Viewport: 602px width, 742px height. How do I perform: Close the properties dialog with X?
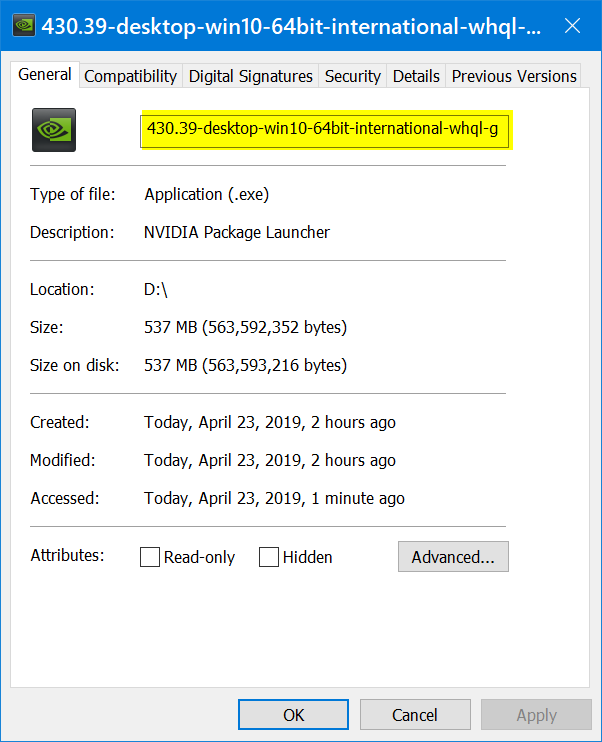coord(572,26)
